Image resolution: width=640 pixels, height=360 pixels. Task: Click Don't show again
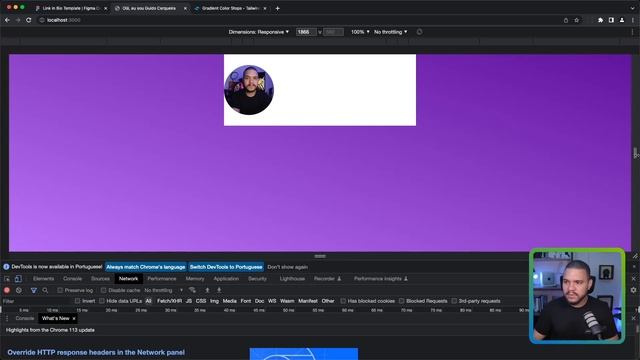(x=288, y=267)
